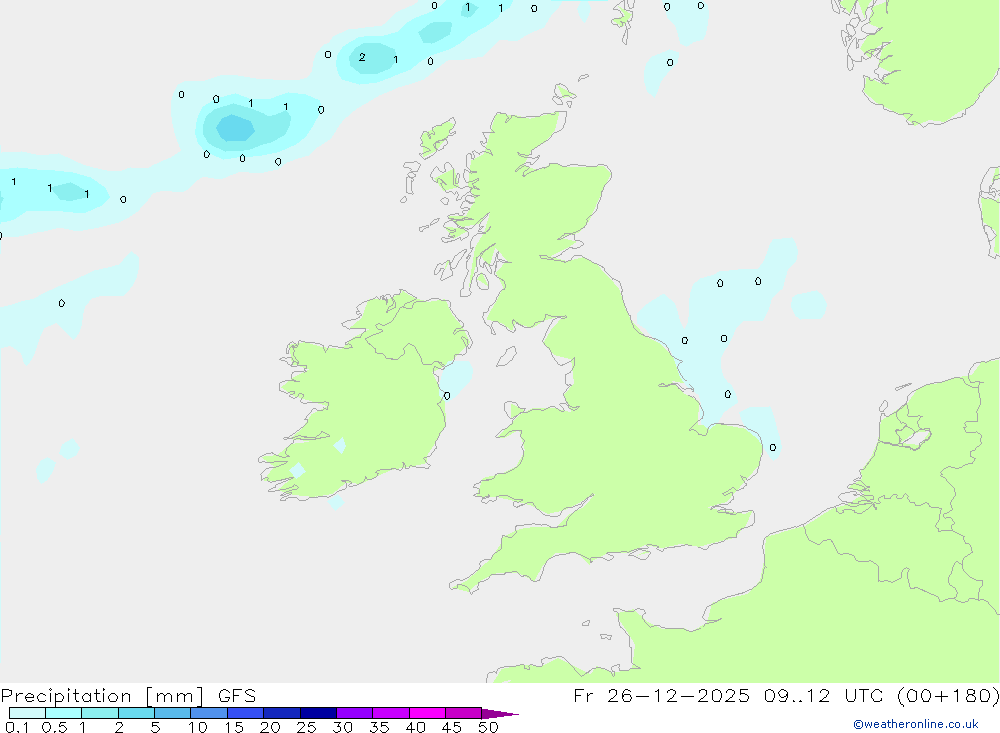Click the '25' legend scale label

coord(306,727)
